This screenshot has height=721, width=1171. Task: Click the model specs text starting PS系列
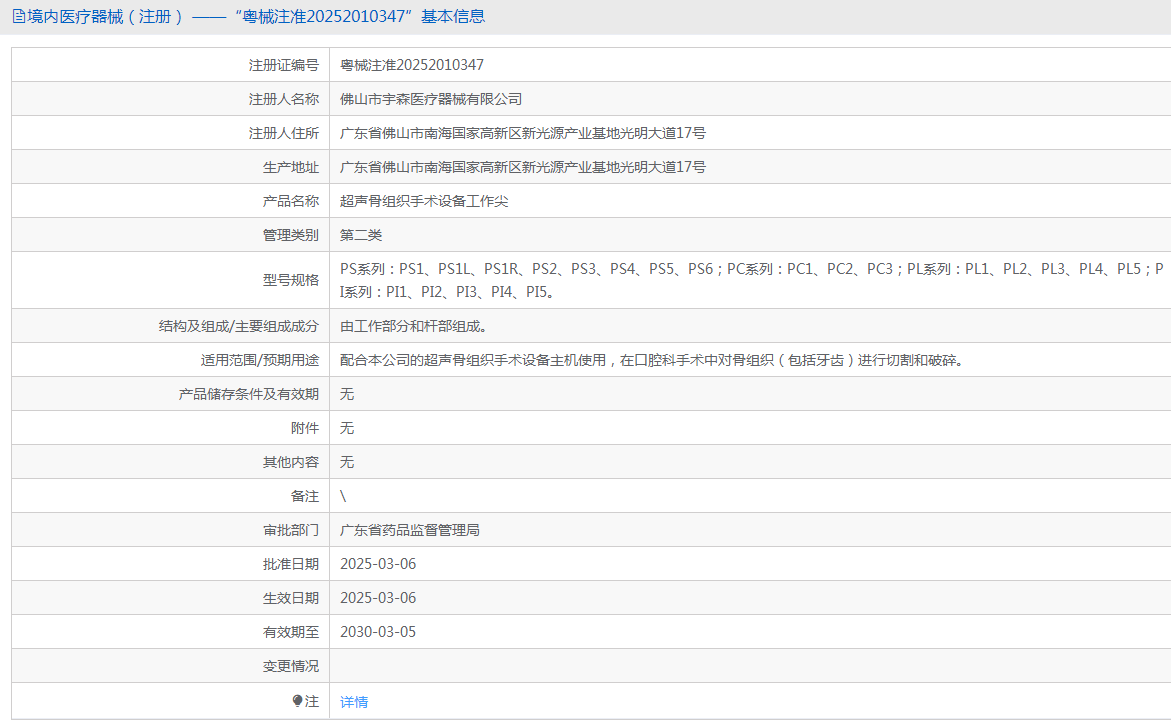(751, 280)
